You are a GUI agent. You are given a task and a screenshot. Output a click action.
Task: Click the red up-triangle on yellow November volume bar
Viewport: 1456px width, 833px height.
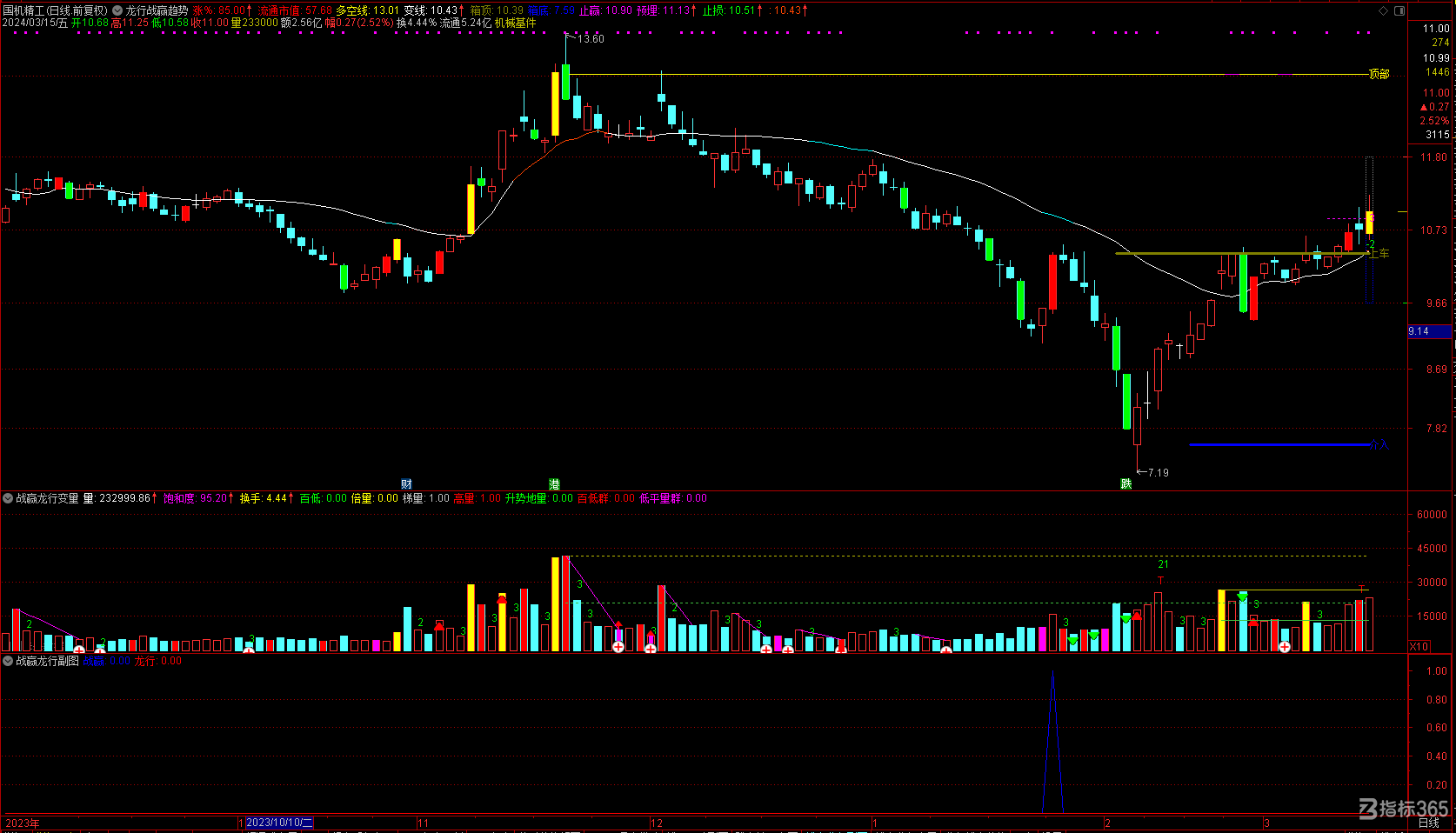point(502,599)
